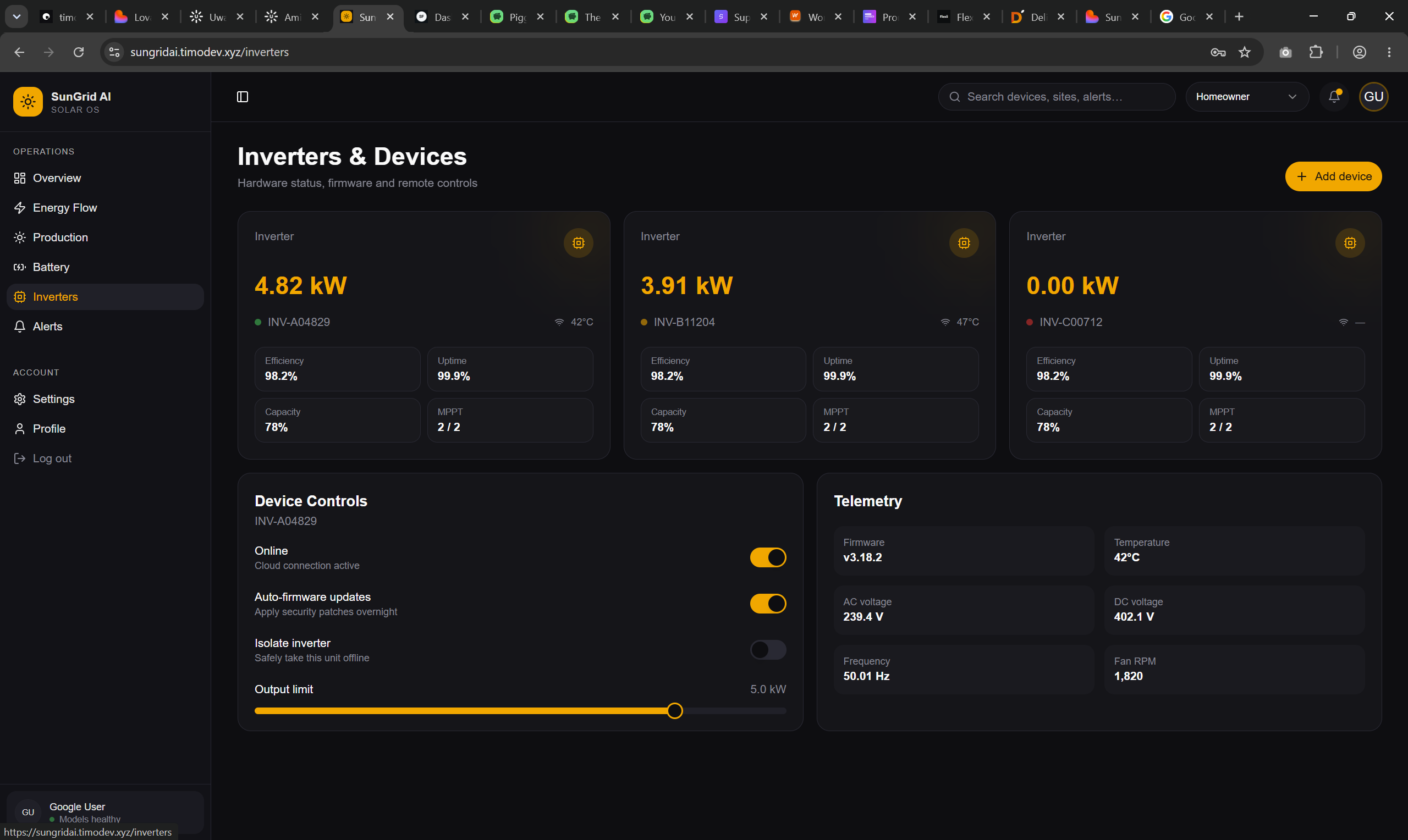The image size is (1408, 840).
Task: Select Inverters in the sidebar
Action: point(105,297)
